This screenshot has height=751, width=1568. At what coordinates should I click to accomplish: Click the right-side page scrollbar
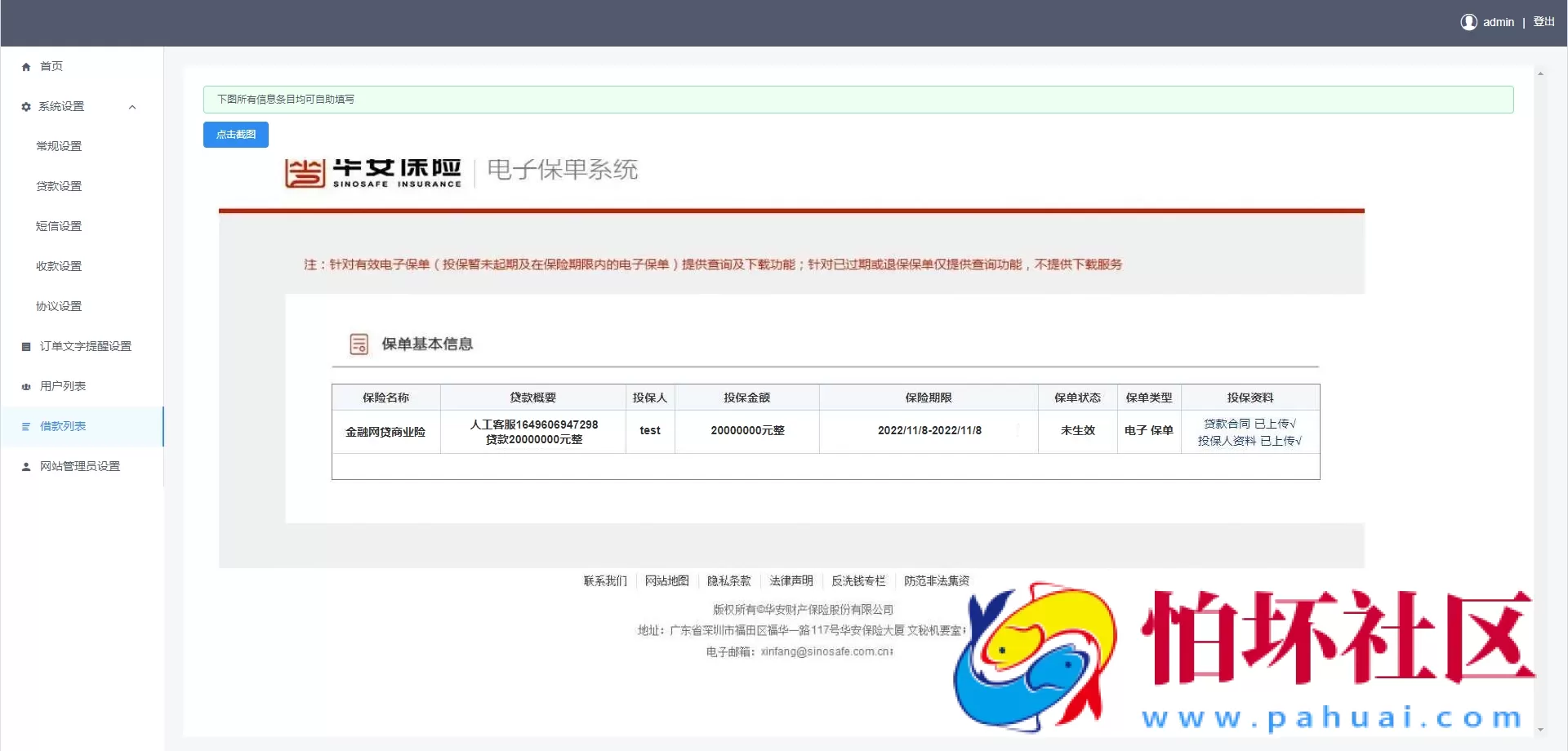point(1542,327)
